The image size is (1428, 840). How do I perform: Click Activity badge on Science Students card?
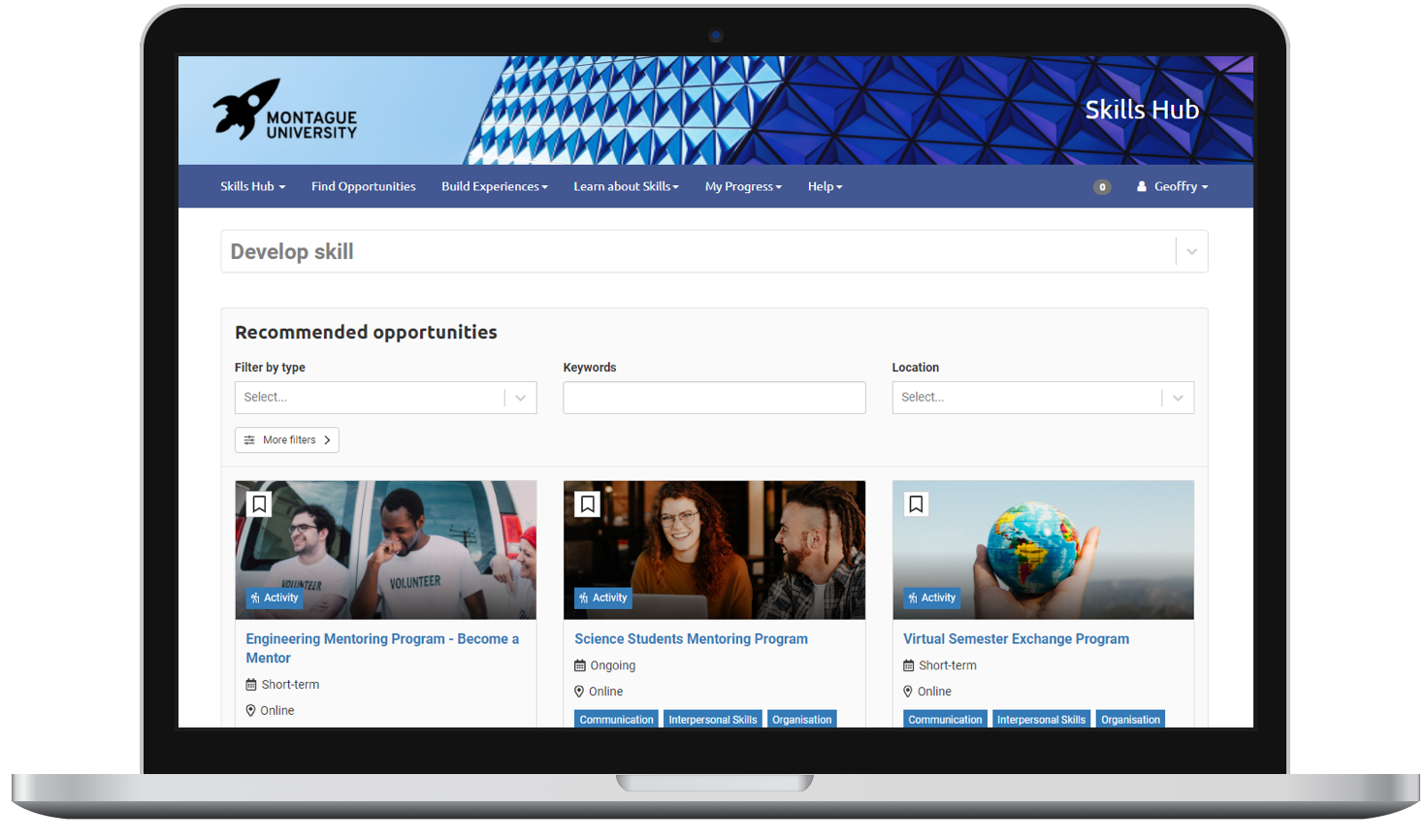[x=603, y=598]
